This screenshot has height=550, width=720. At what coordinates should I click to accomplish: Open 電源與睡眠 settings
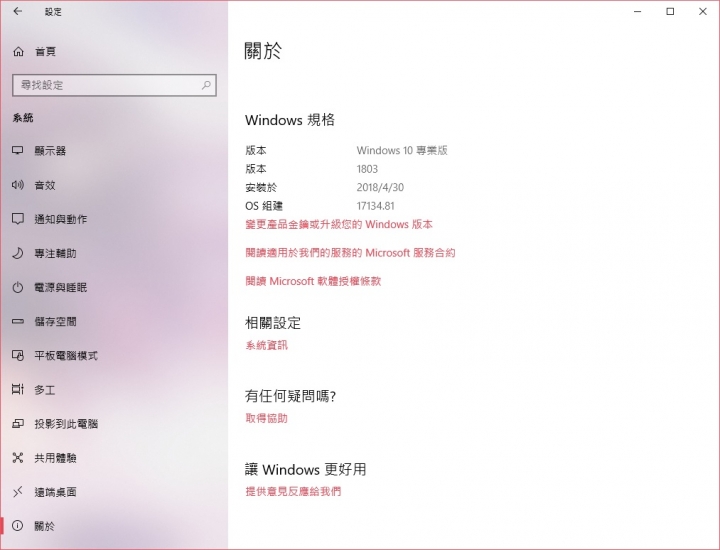61,287
